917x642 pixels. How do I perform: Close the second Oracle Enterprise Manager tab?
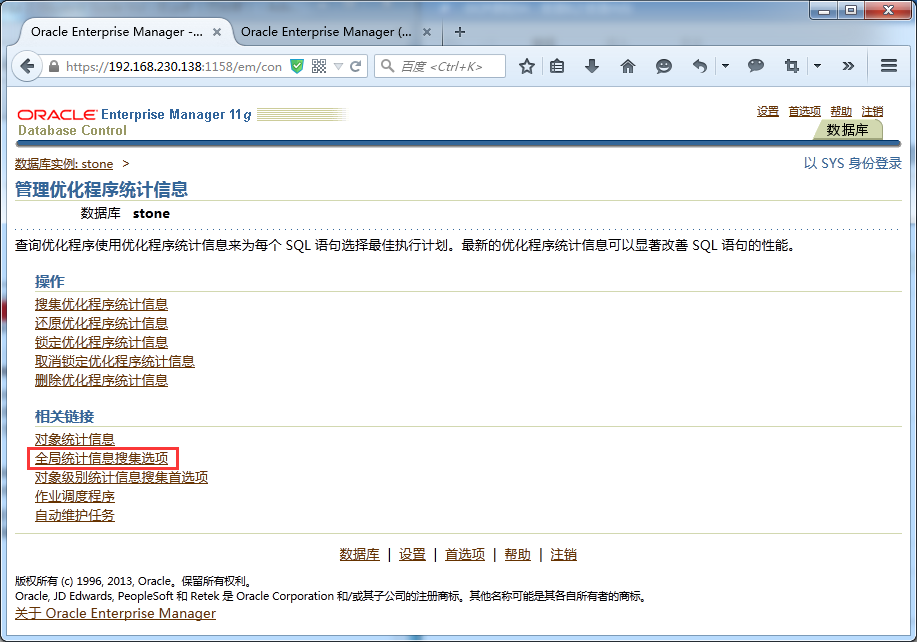(427, 32)
